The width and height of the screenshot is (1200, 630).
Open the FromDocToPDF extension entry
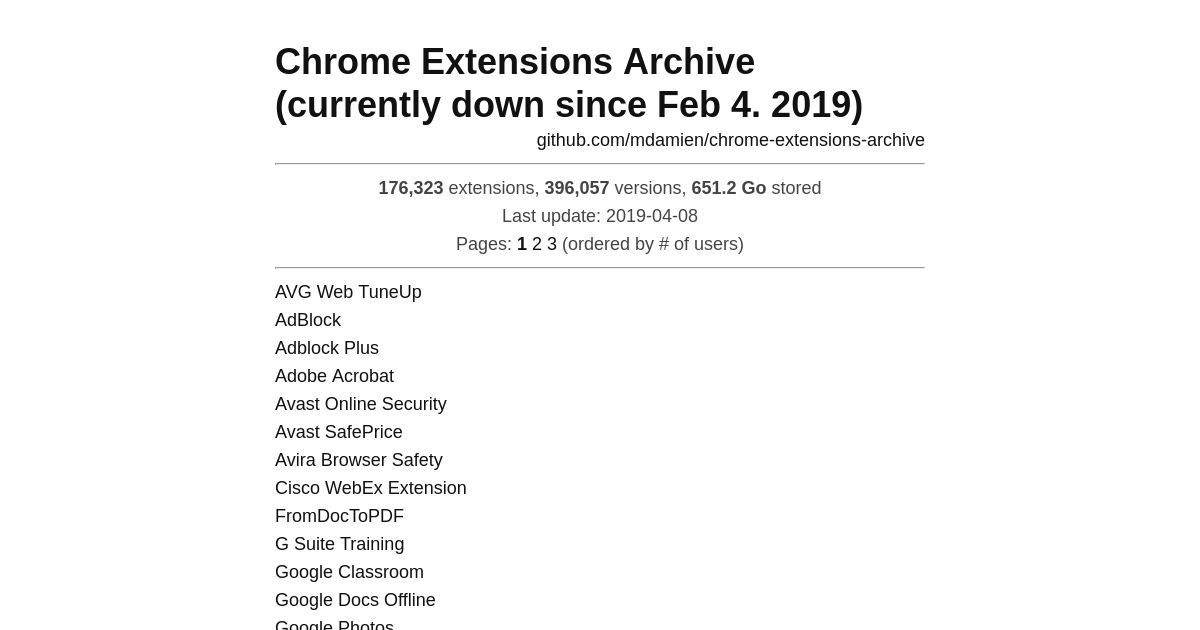pyautogui.click(x=339, y=516)
